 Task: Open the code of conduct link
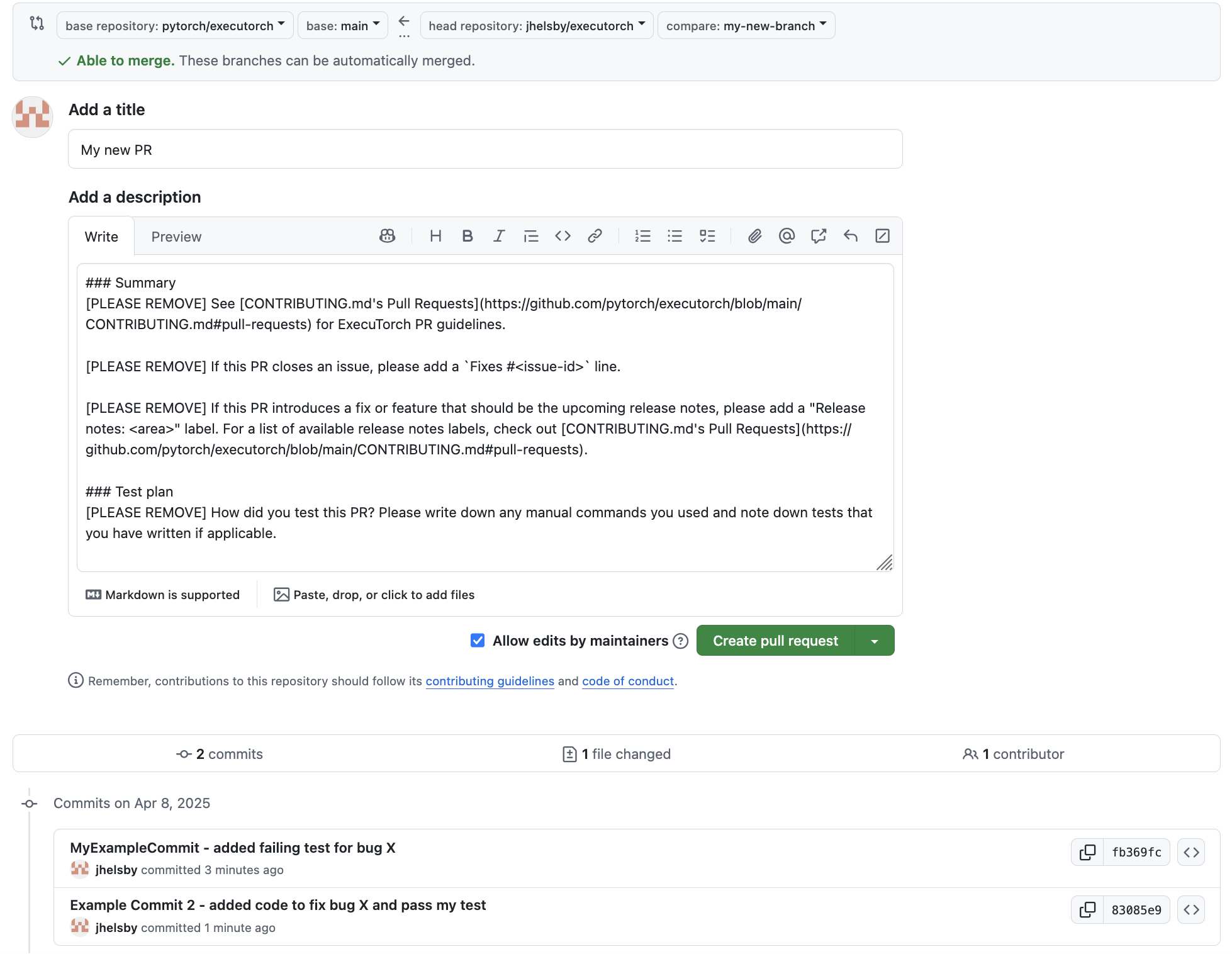[x=627, y=681]
